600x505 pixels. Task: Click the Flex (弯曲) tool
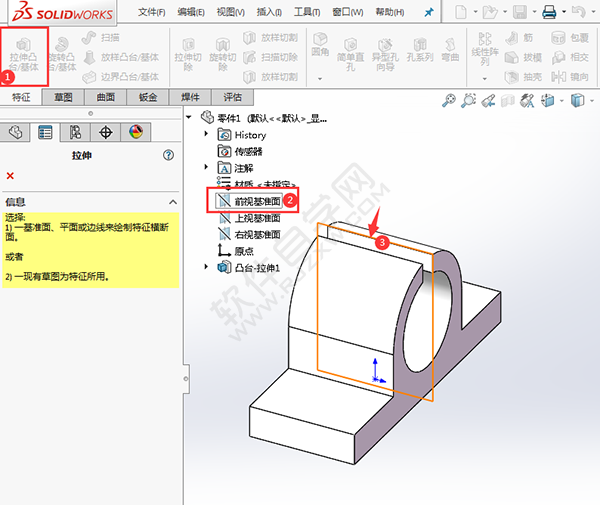coord(450,50)
